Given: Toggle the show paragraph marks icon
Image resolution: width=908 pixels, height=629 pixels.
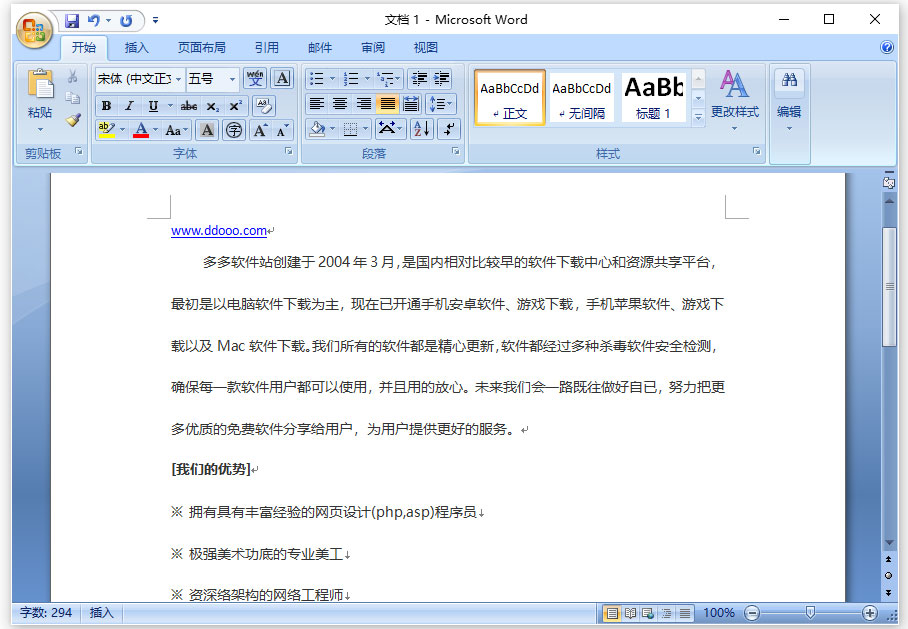Looking at the screenshot, I should 447,130.
